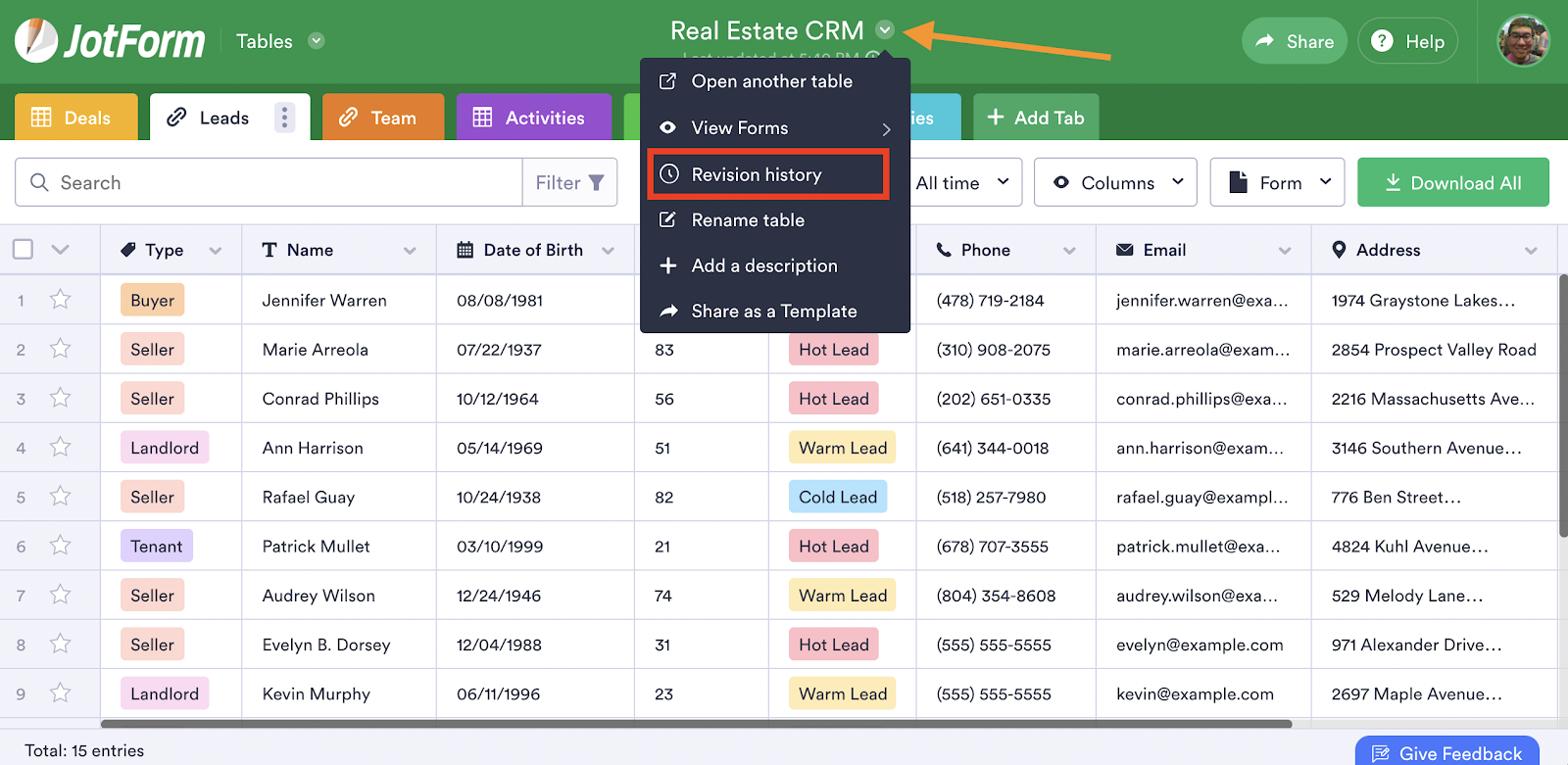Expand the row selection options arrow
This screenshot has height=765, width=1568.
click(x=61, y=250)
